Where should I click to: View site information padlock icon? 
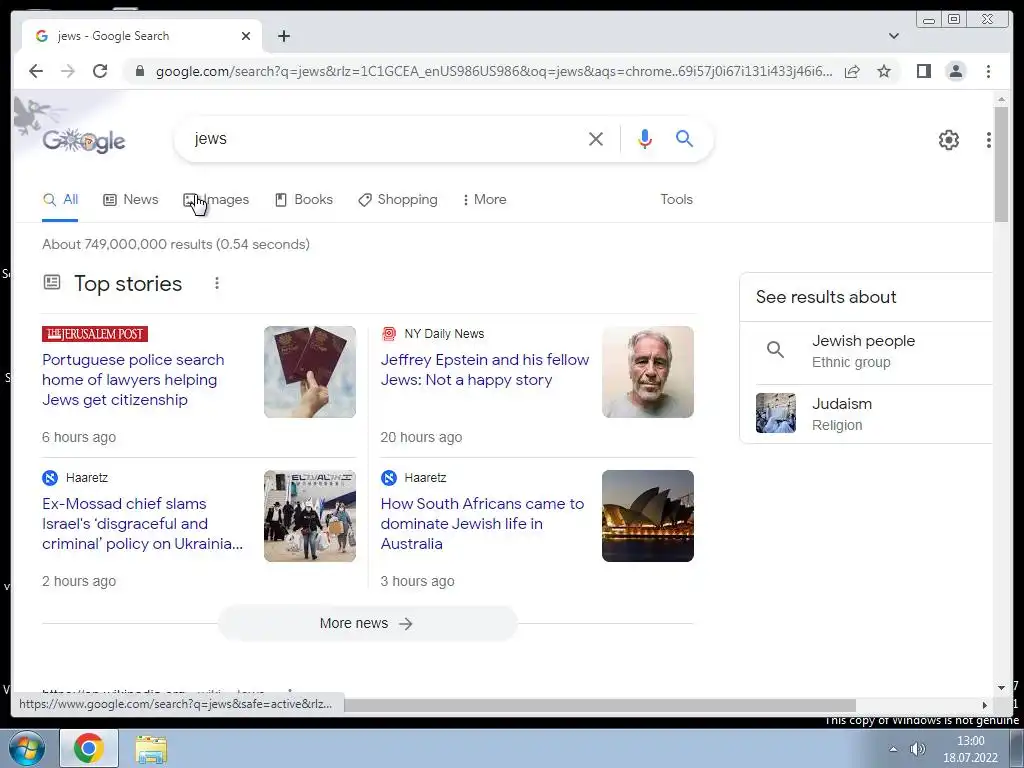coord(139,71)
